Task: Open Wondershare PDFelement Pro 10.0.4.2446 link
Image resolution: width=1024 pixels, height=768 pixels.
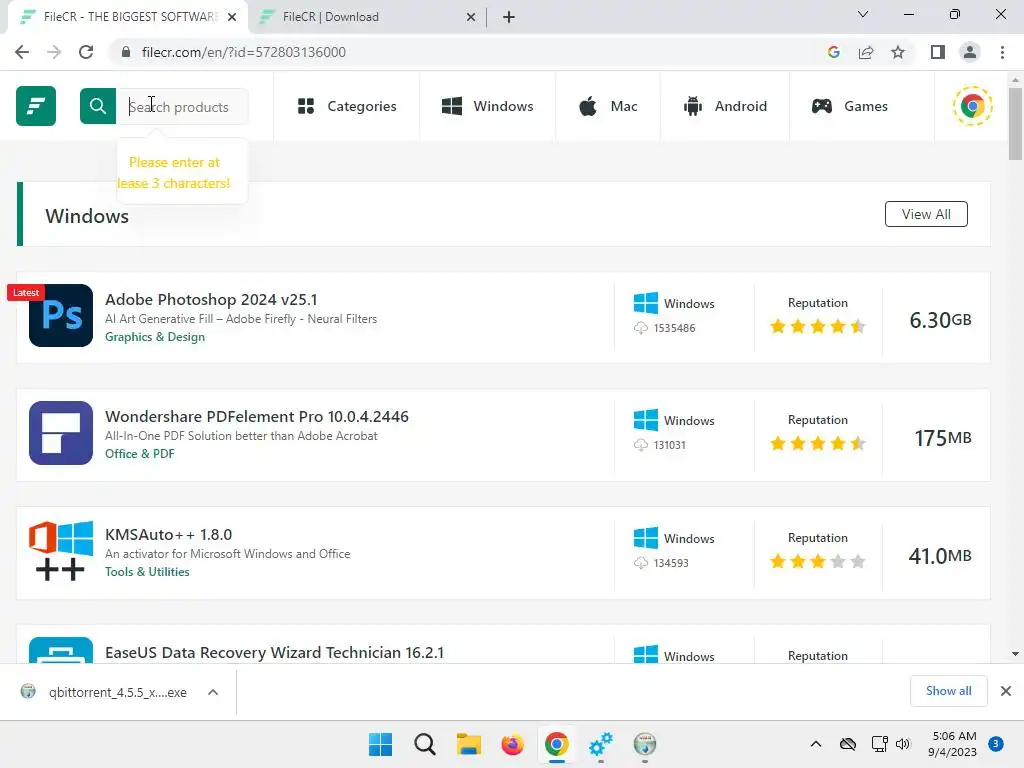Action: click(257, 417)
